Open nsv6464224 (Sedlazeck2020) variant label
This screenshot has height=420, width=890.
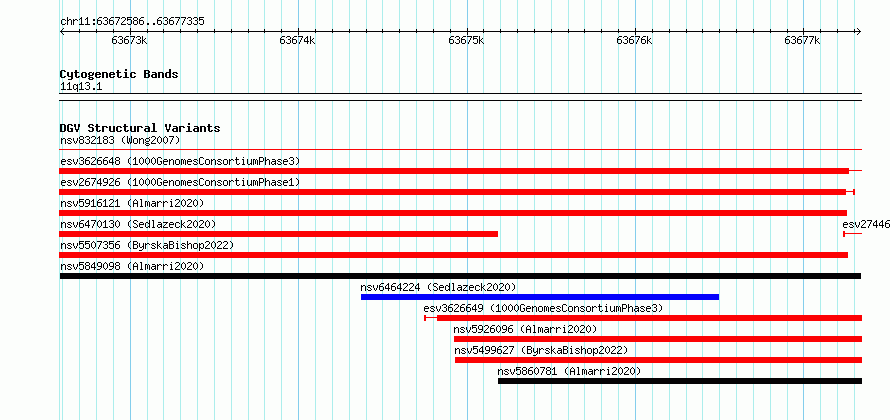(x=438, y=287)
